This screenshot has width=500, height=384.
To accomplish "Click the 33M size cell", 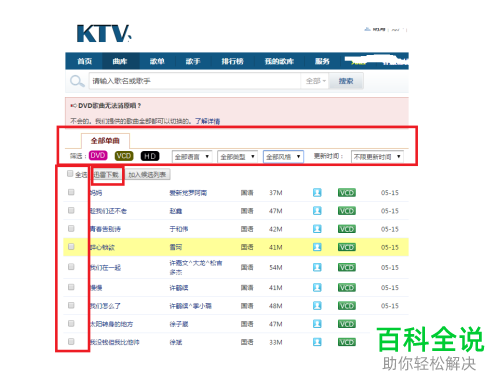I will (x=276, y=342).
